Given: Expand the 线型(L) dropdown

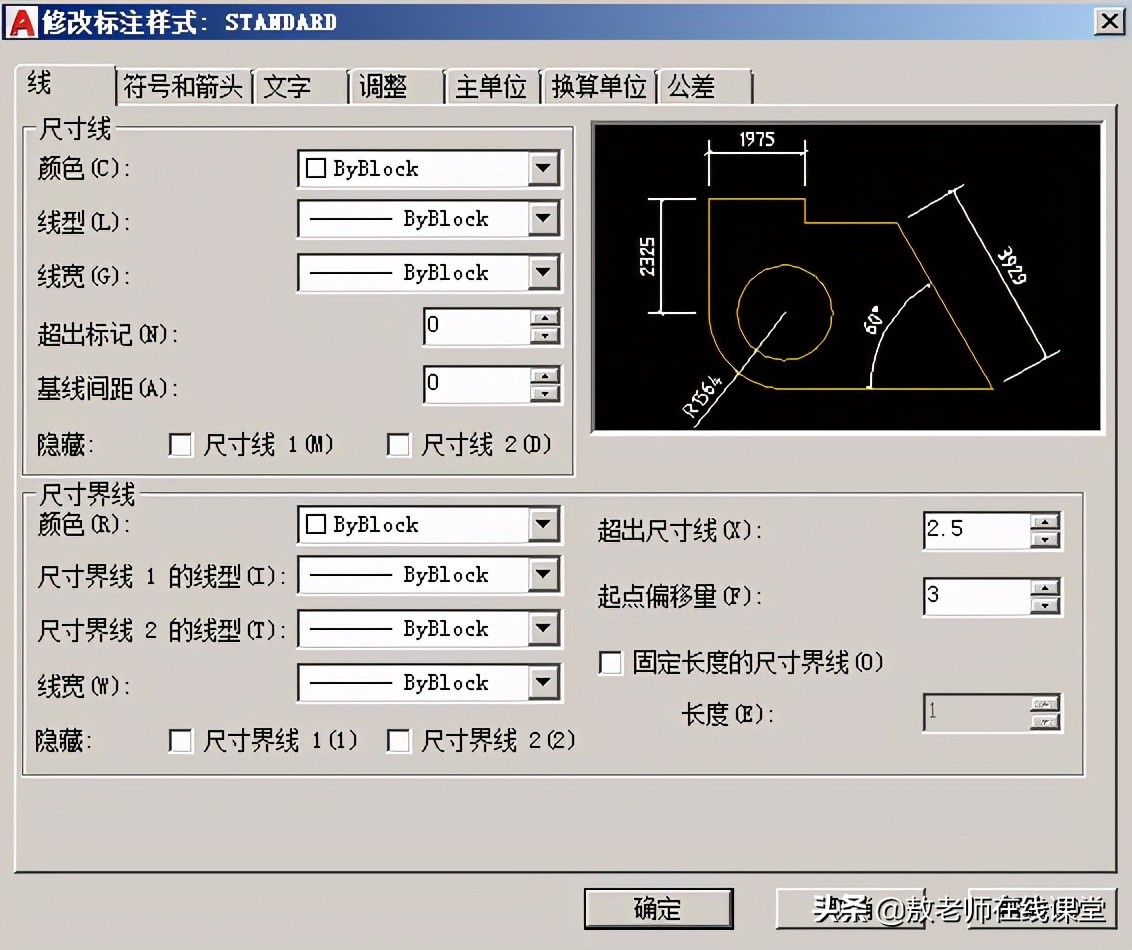Looking at the screenshot, I should pos(544,218).
